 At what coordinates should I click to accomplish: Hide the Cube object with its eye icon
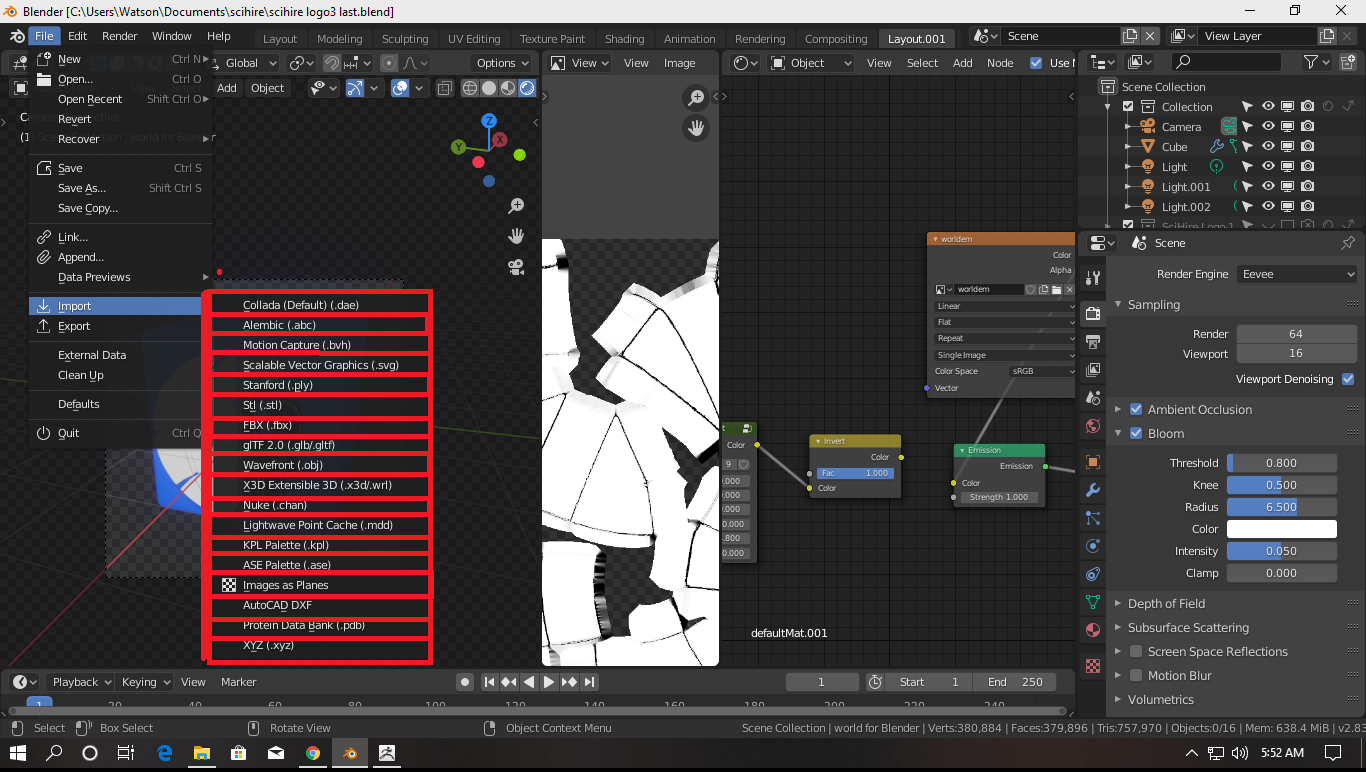1268,147
